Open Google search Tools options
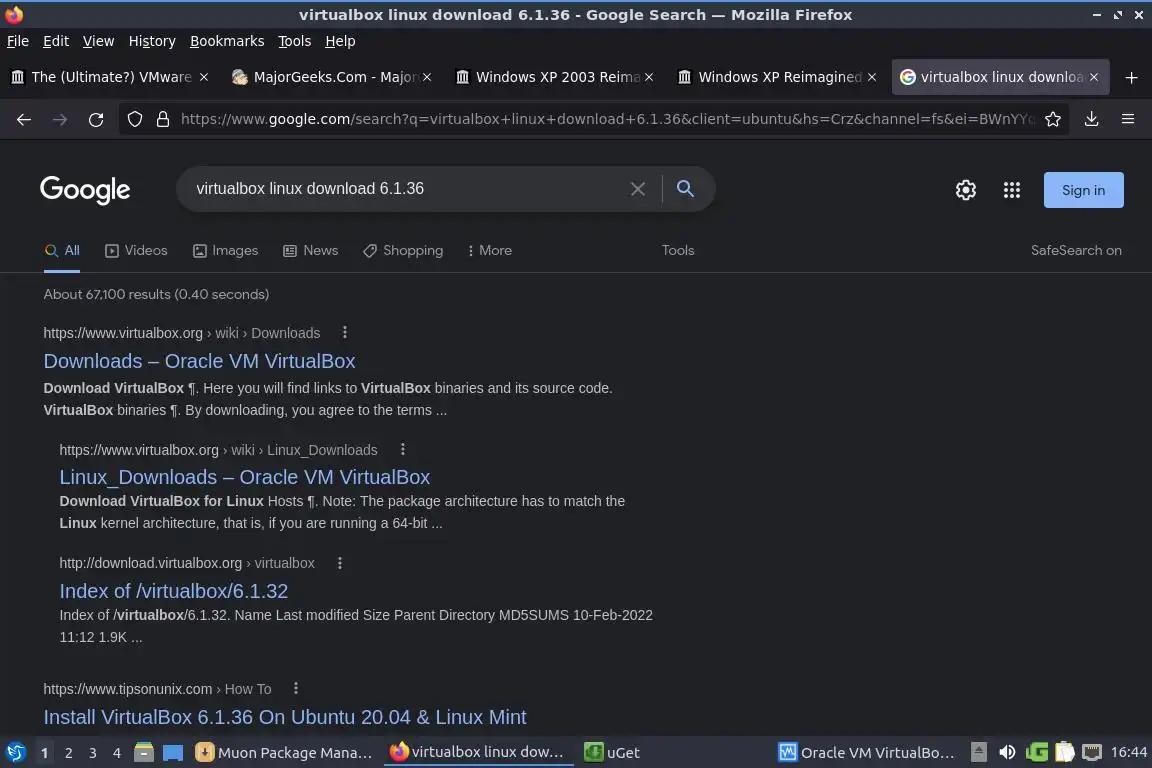This screenshot has width=1152, height=768. pos(677,251)
